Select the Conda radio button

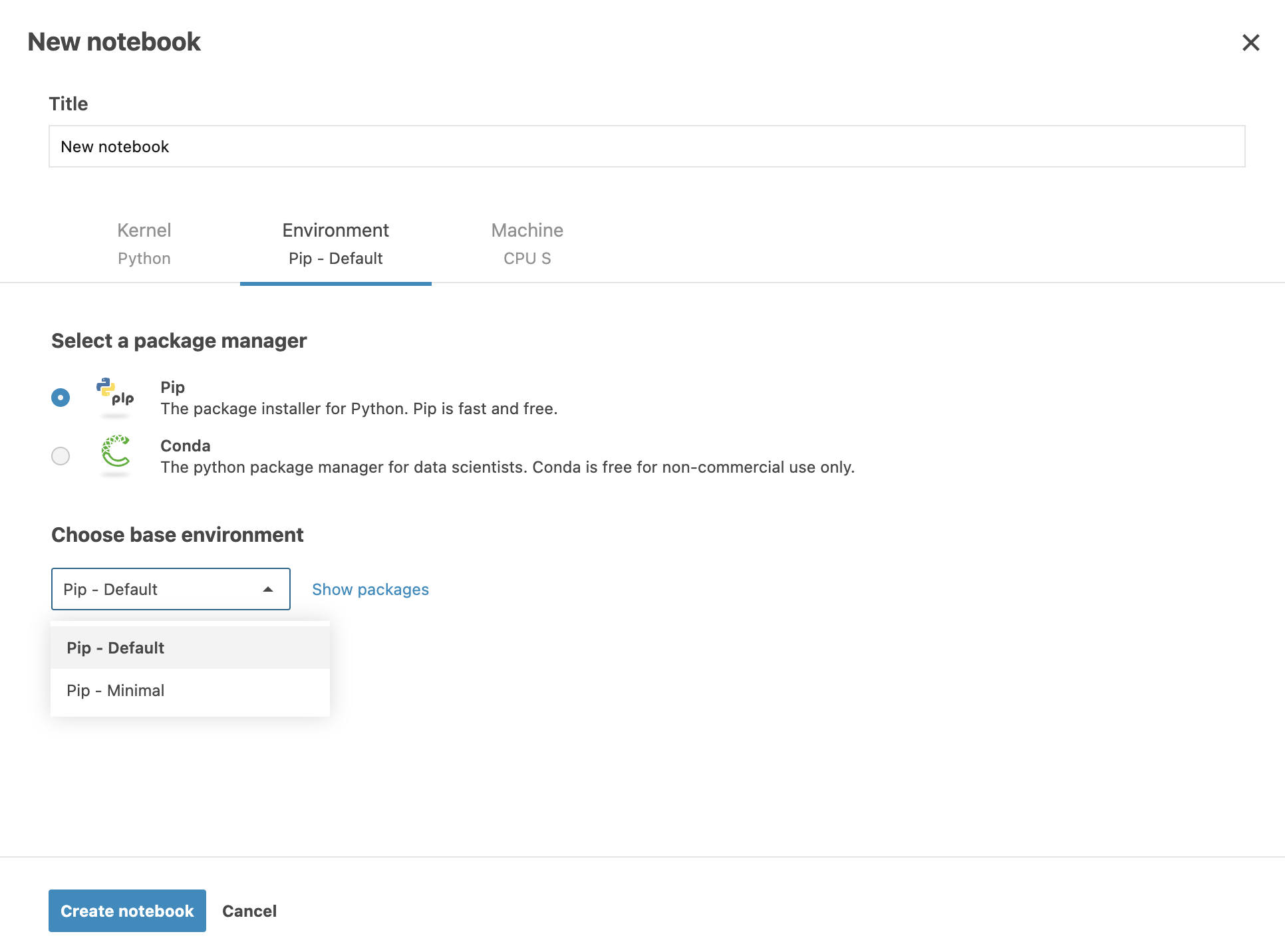[x=61, y=456]
